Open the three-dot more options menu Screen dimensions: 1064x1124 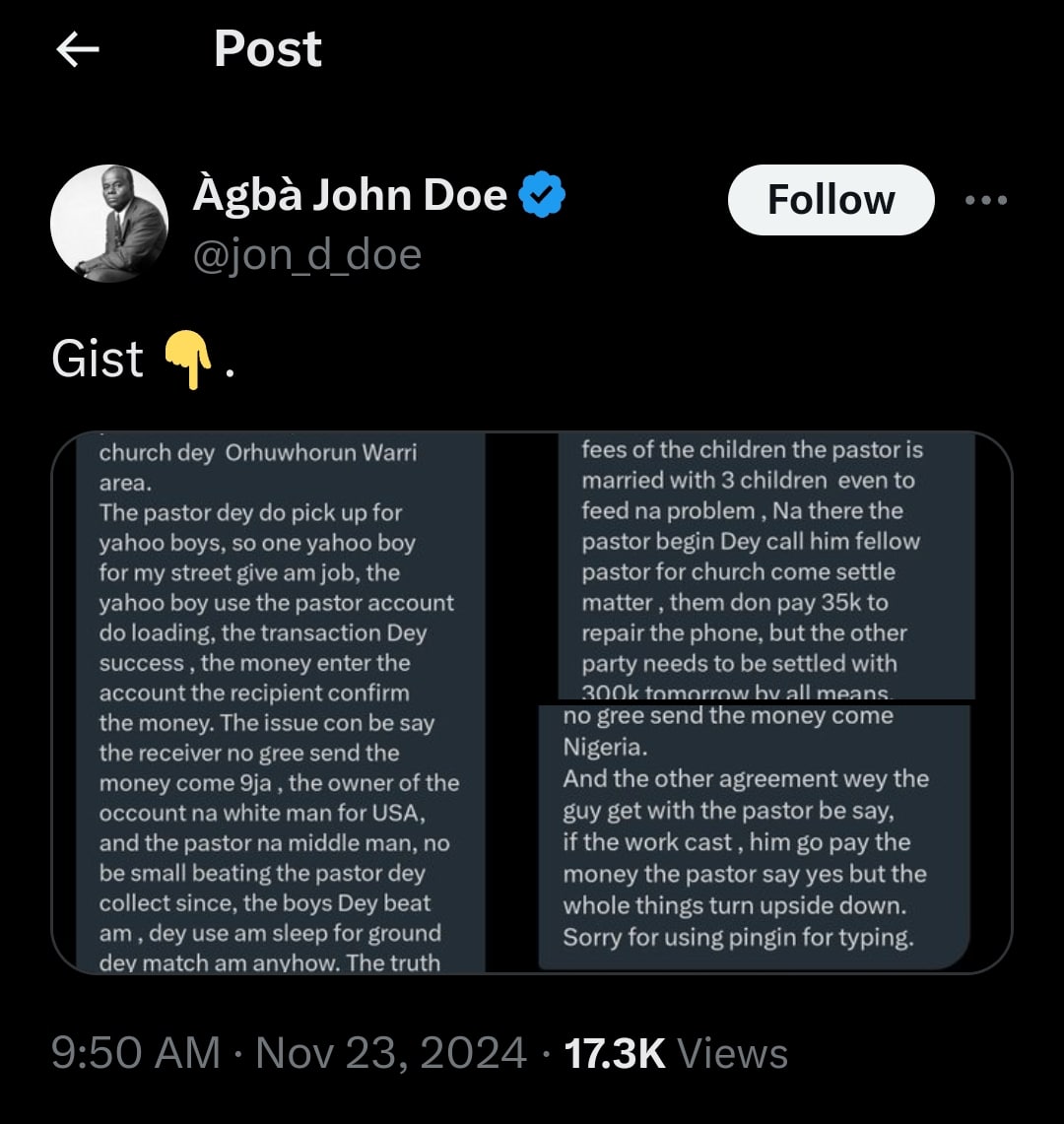985,200
